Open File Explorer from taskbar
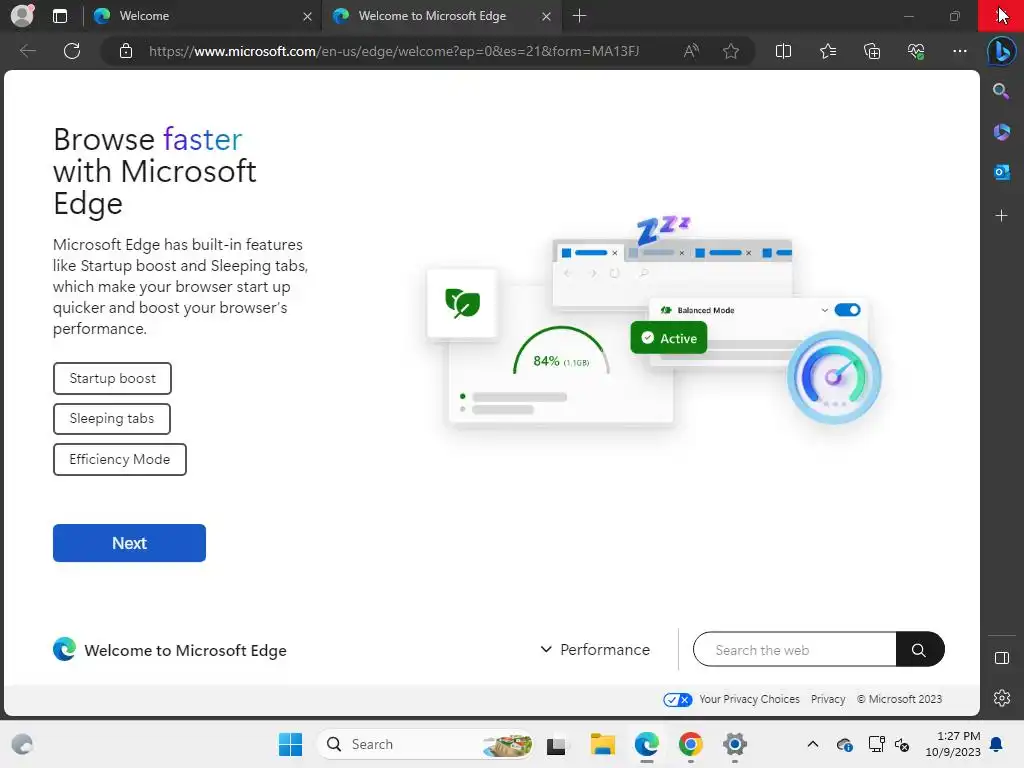This screenshot has height=768, width=1024. pyautogui.click(x=602, y=744)
